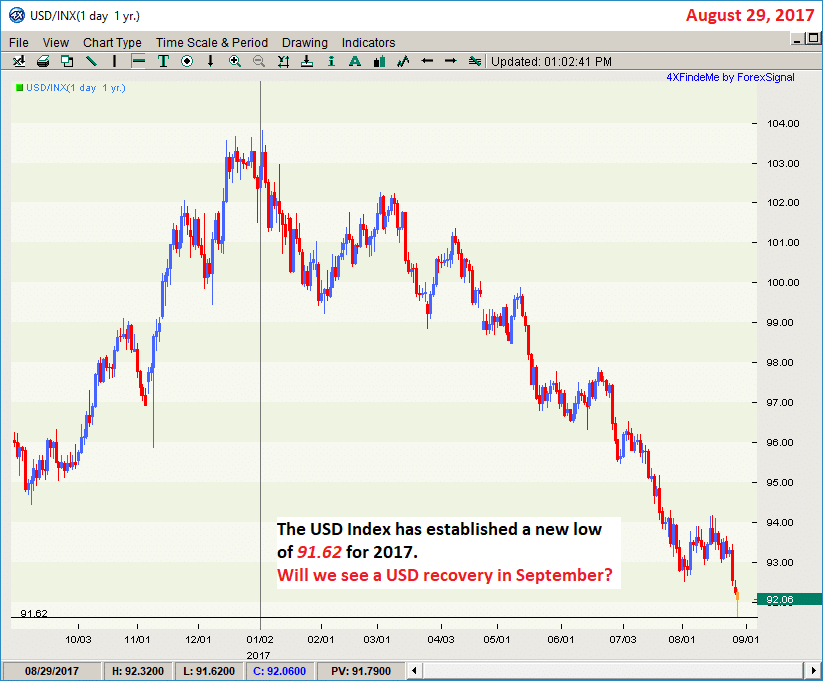Click the 'USD recovery in September?' annotation
823x681 pixels.
pos(499,575)
